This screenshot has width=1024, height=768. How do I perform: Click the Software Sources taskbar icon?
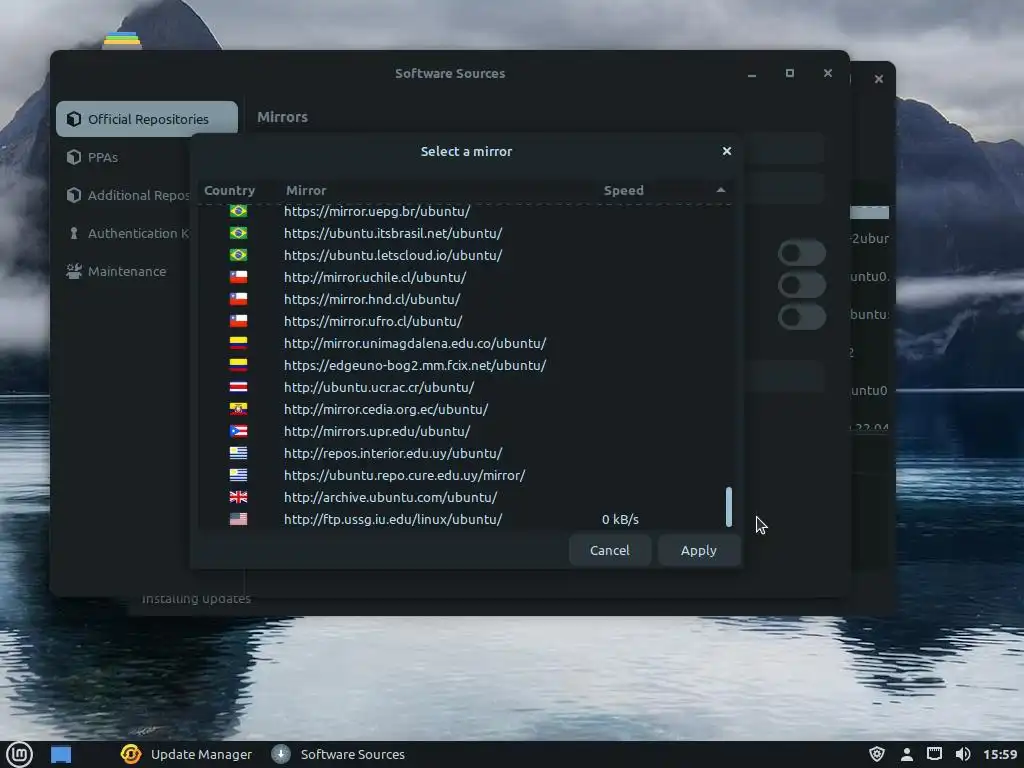click(281, 754)
